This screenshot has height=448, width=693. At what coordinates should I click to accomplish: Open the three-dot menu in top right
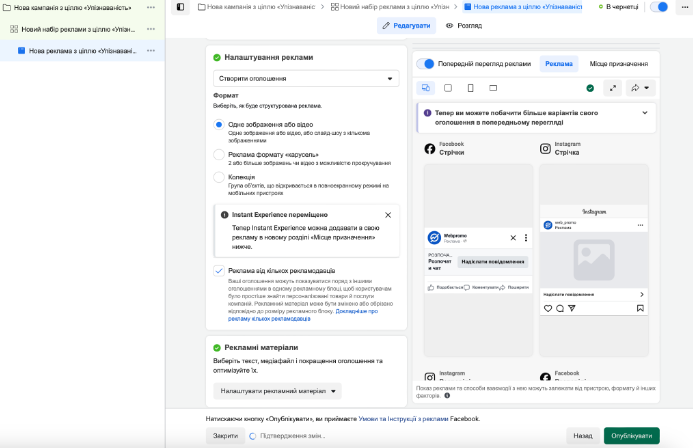[684, 7]
